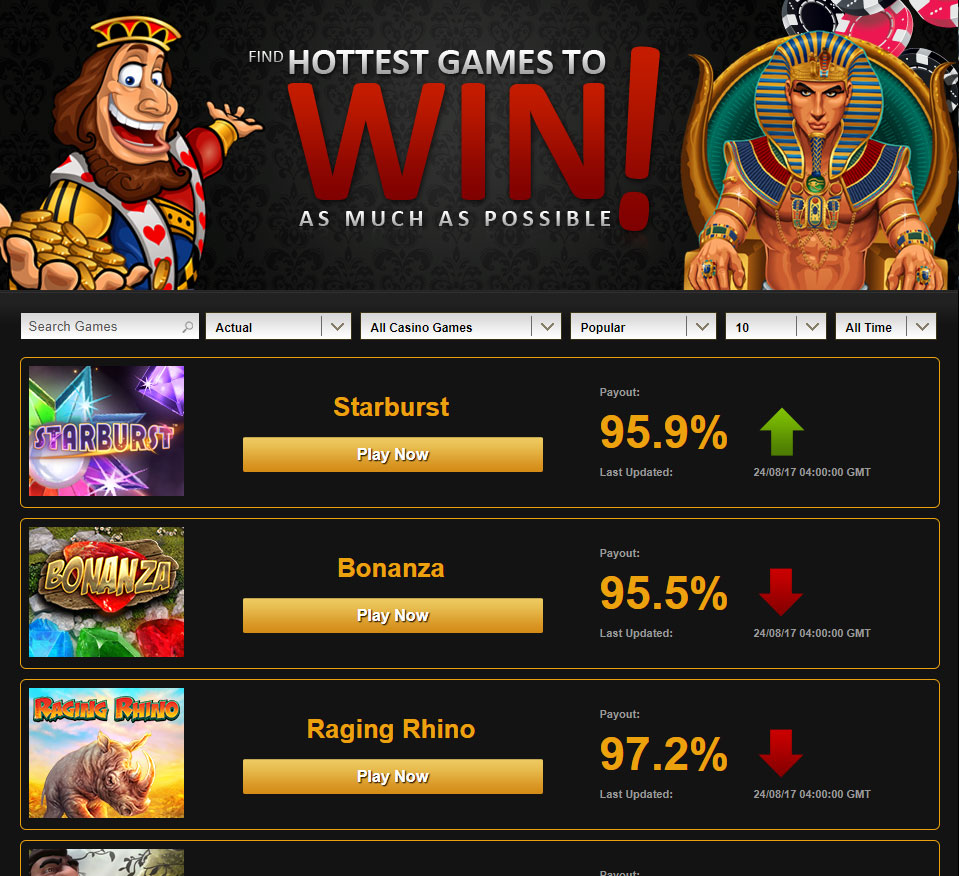Click Bonanza red down arrow

(x=781, y=592)
